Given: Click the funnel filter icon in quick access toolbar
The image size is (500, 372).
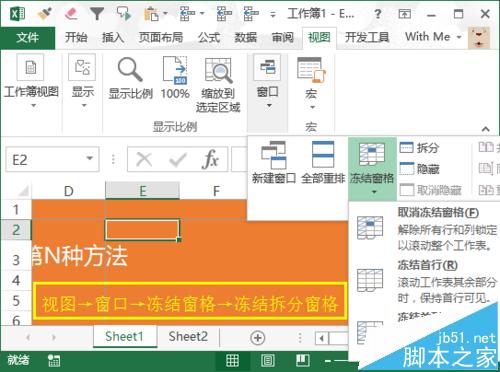Looking at the screenshot, I should pyautogui.click(x=97, y=14).
